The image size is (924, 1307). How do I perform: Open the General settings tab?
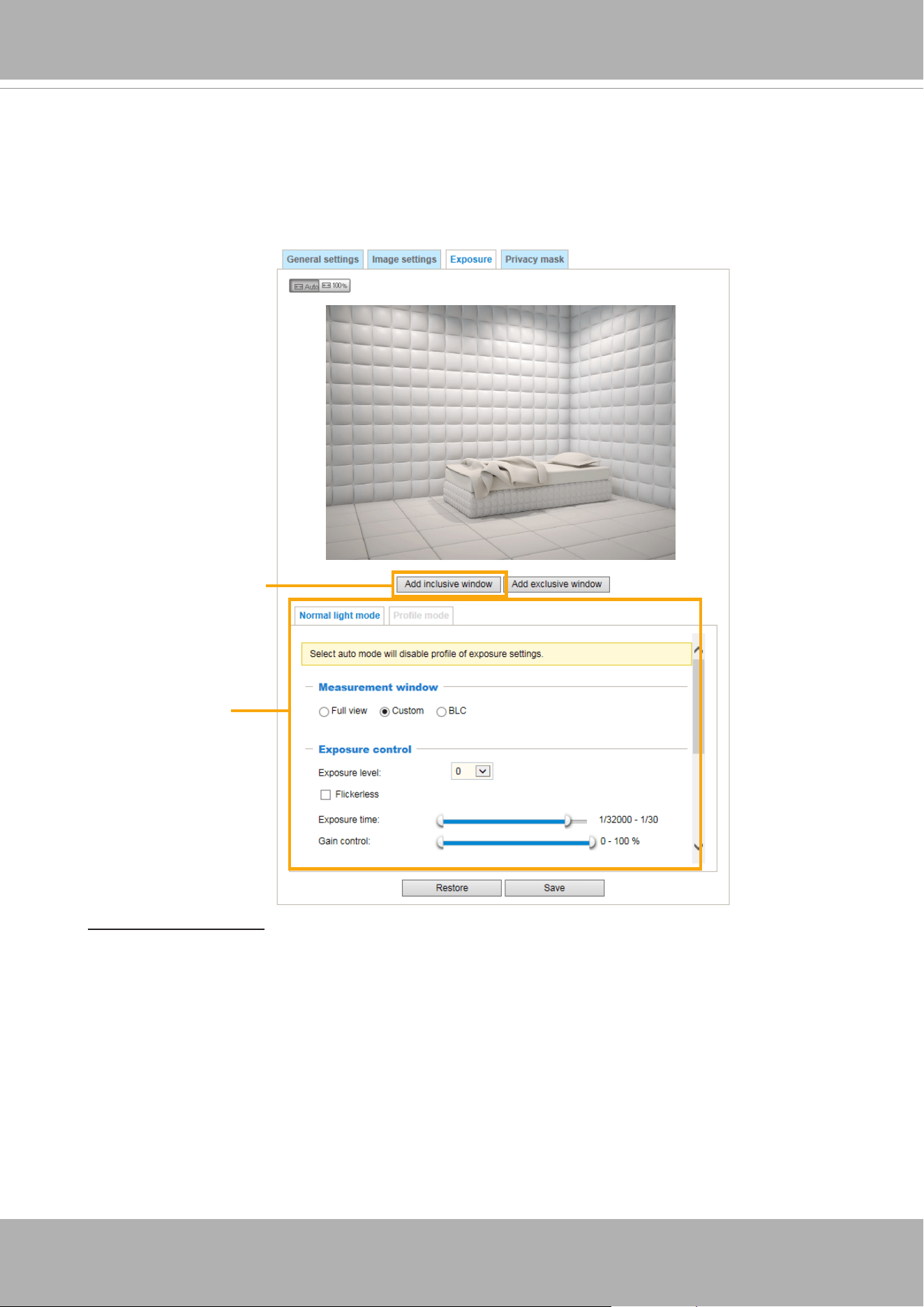coord(322,260)
